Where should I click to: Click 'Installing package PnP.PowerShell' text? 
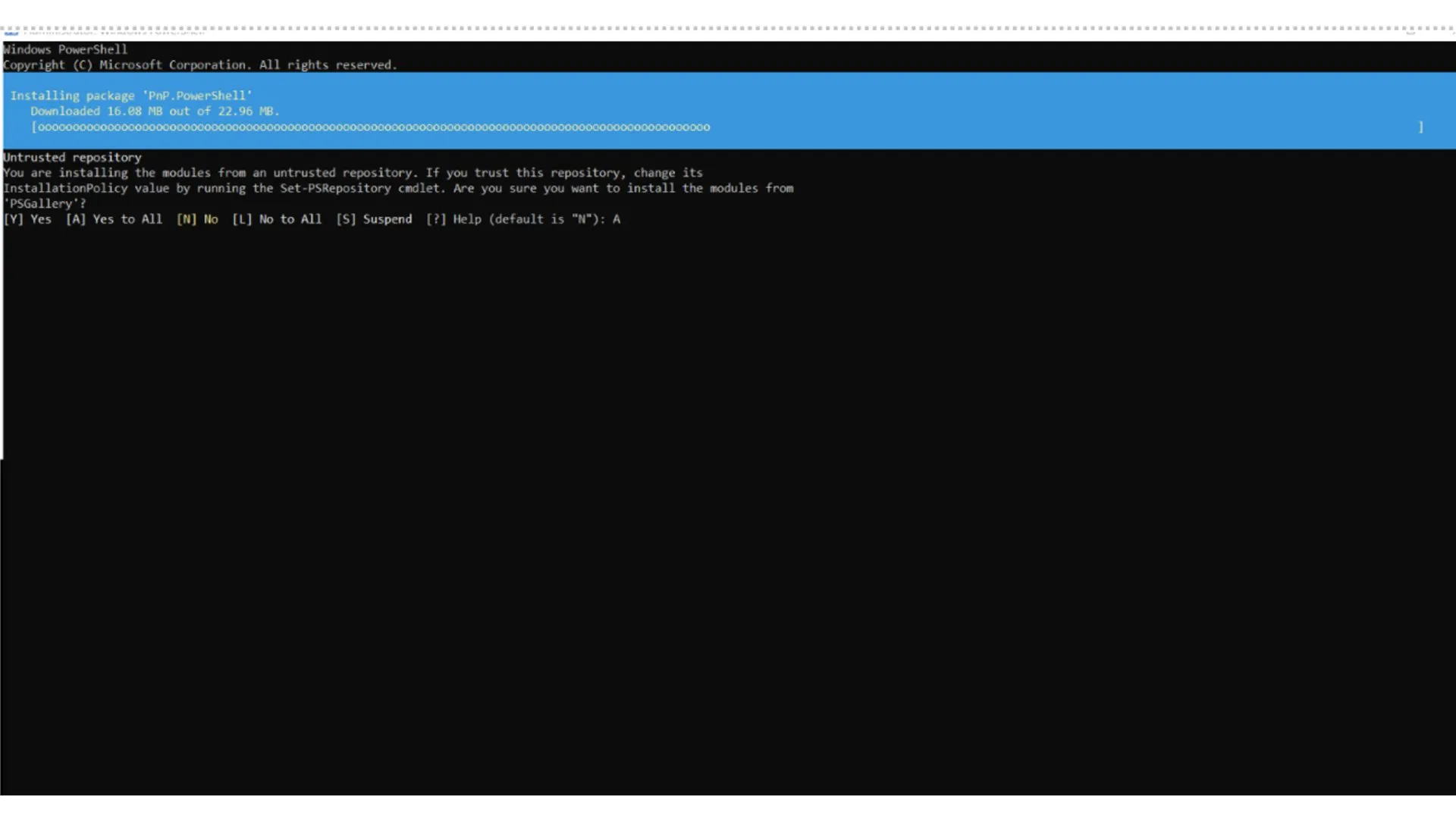tap(130, 96)
